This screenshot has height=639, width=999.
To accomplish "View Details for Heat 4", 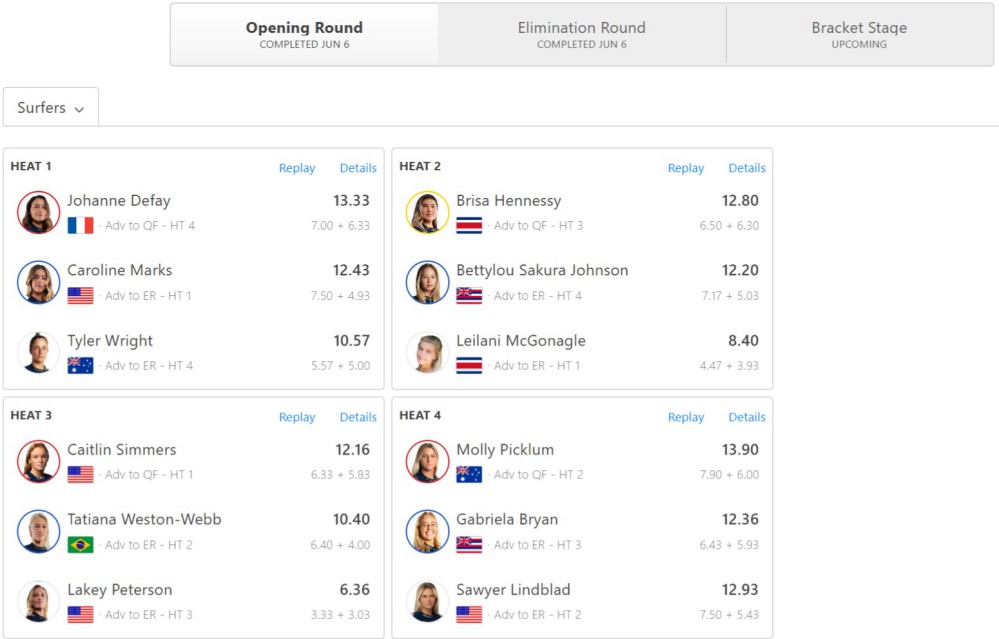I will click(x=747, y=417).
